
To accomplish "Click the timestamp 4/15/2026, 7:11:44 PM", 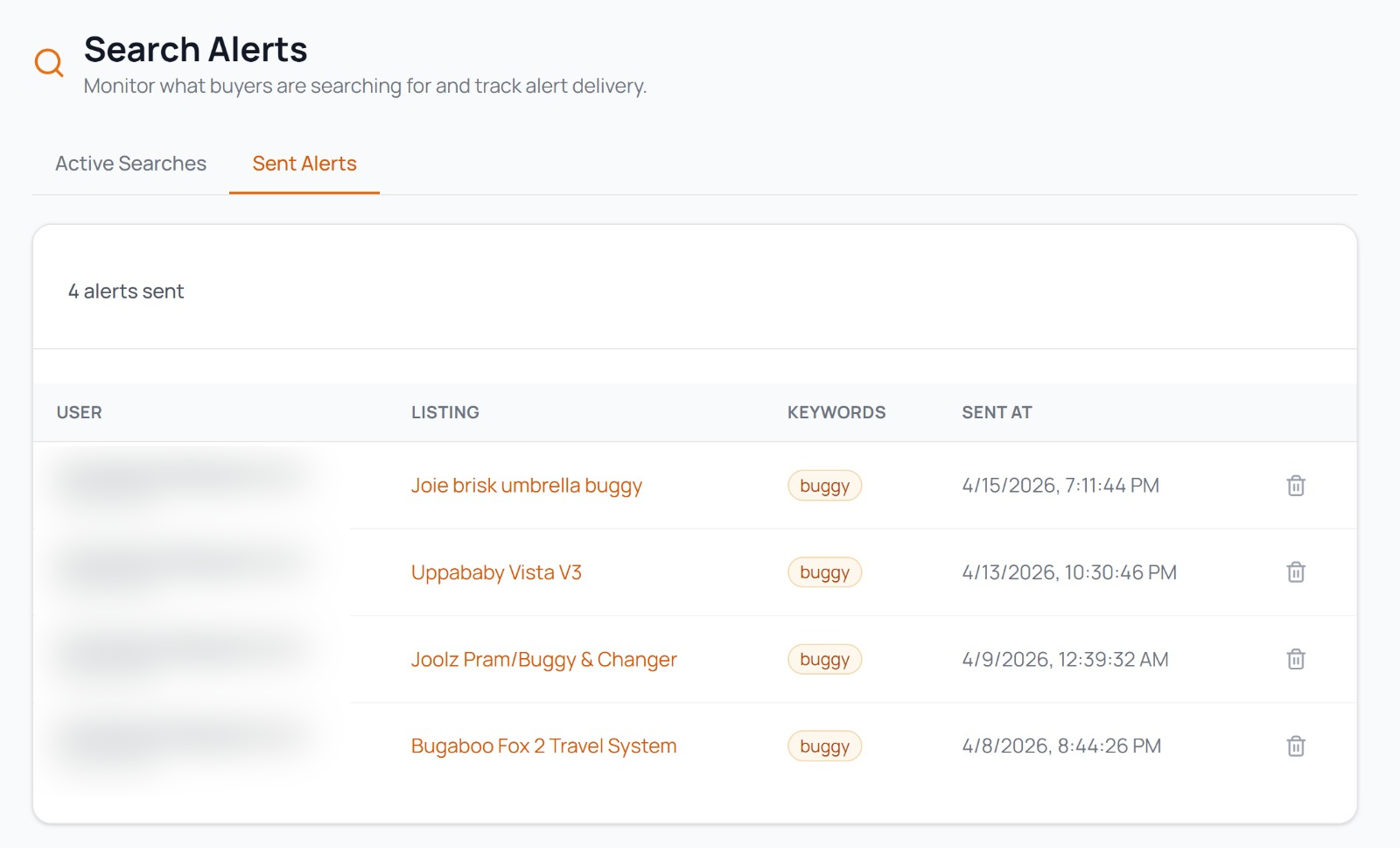I will [x=1060, y=486].
